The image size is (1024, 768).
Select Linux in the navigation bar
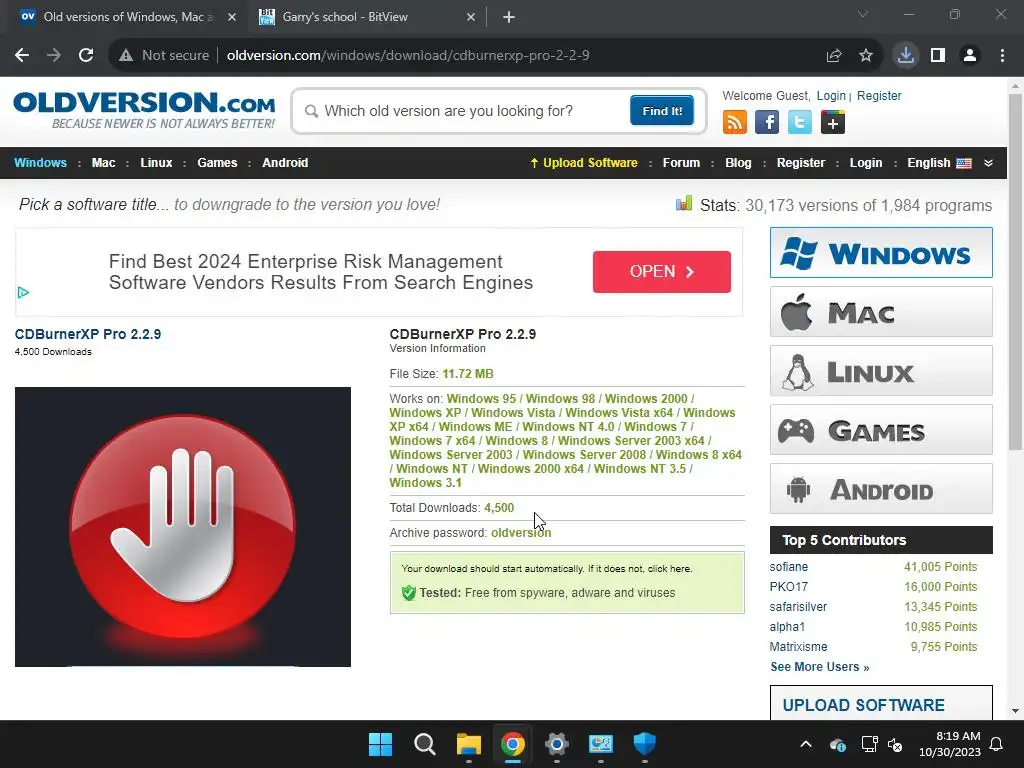pyautogui.click(x=156, y=163)
